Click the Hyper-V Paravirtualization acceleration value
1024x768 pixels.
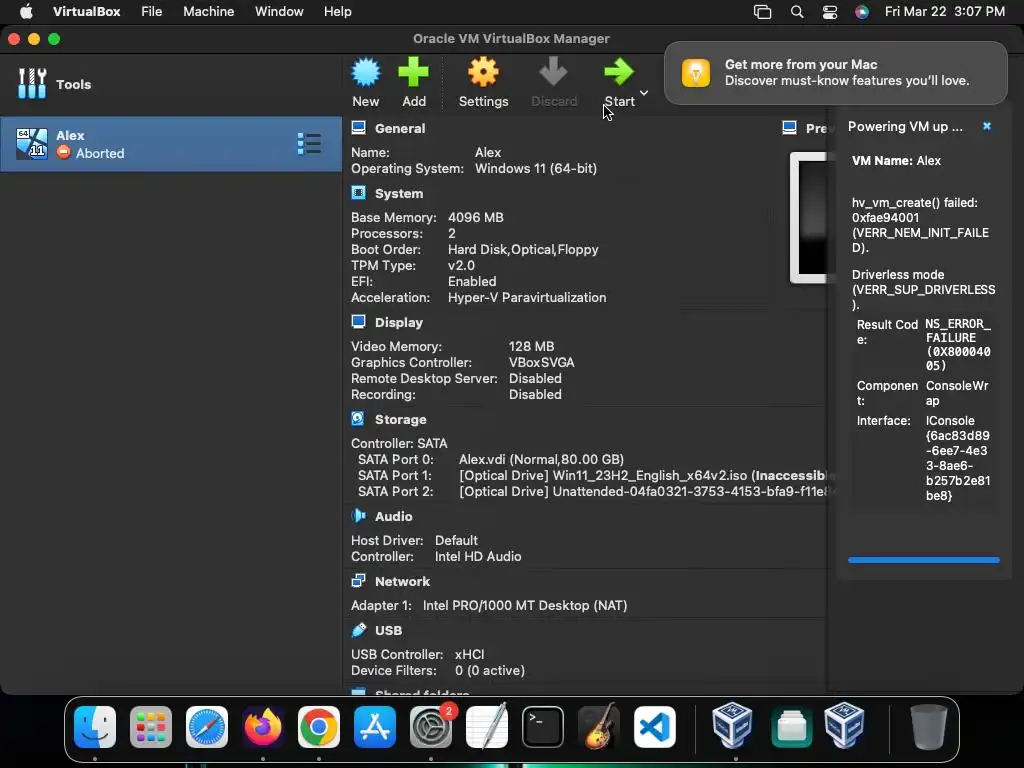526,297
